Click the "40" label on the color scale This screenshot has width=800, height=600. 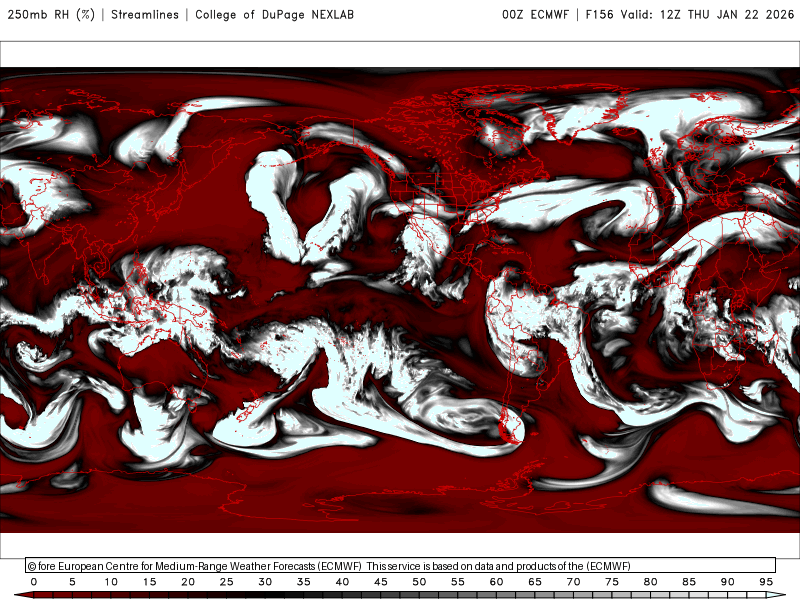(342, 582)
